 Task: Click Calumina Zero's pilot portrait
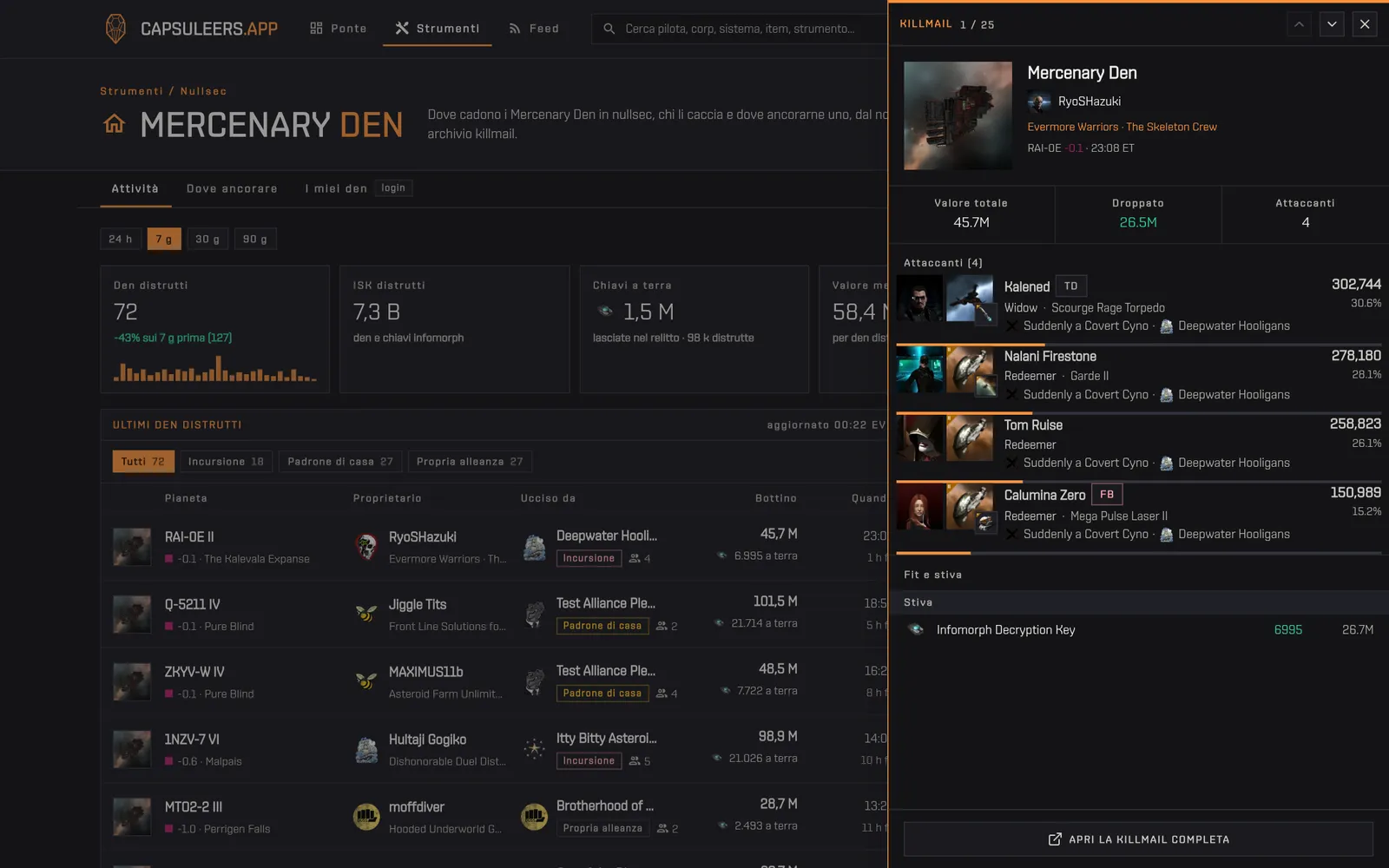point(919,508)
